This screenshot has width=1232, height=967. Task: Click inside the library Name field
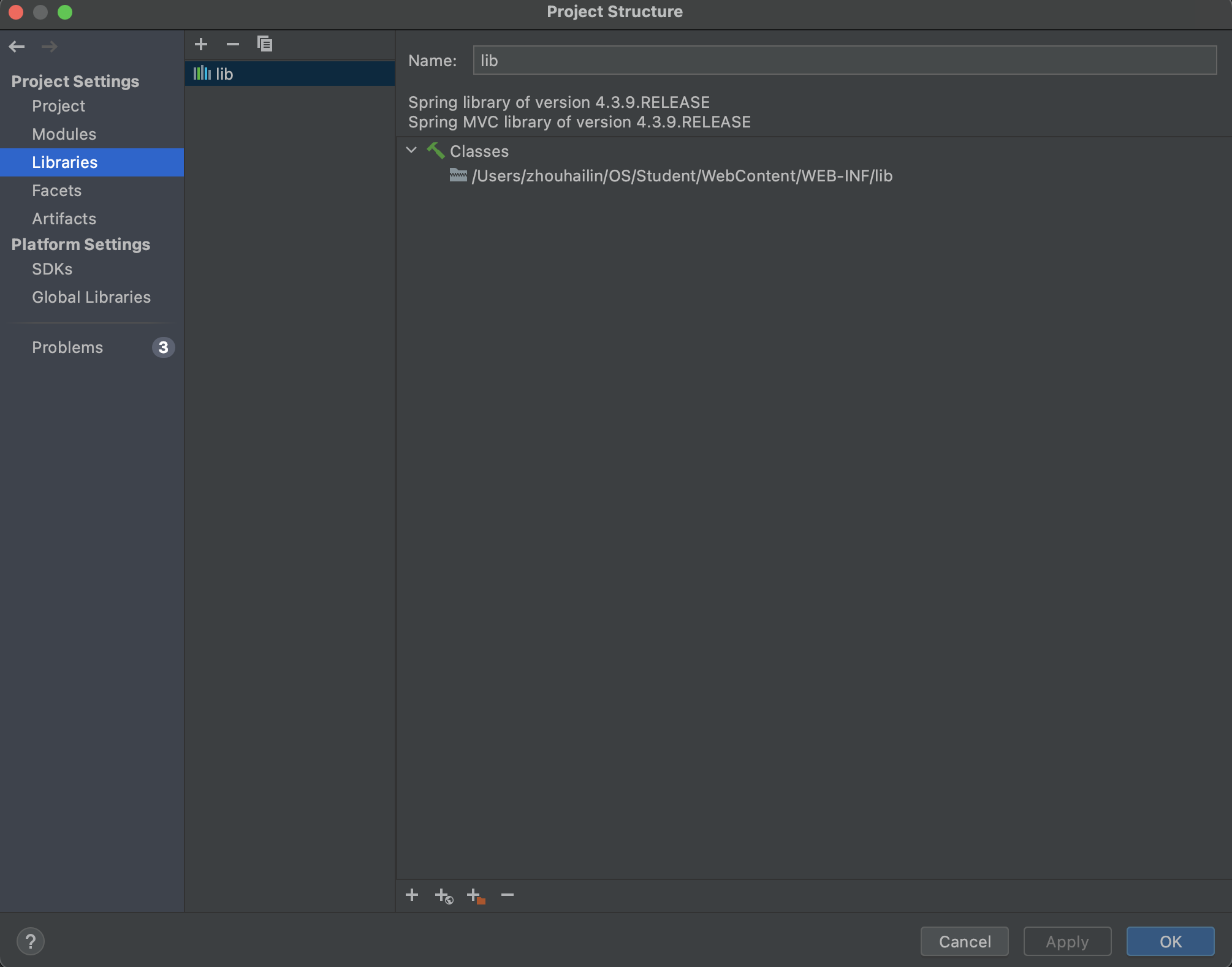point(844,61)
